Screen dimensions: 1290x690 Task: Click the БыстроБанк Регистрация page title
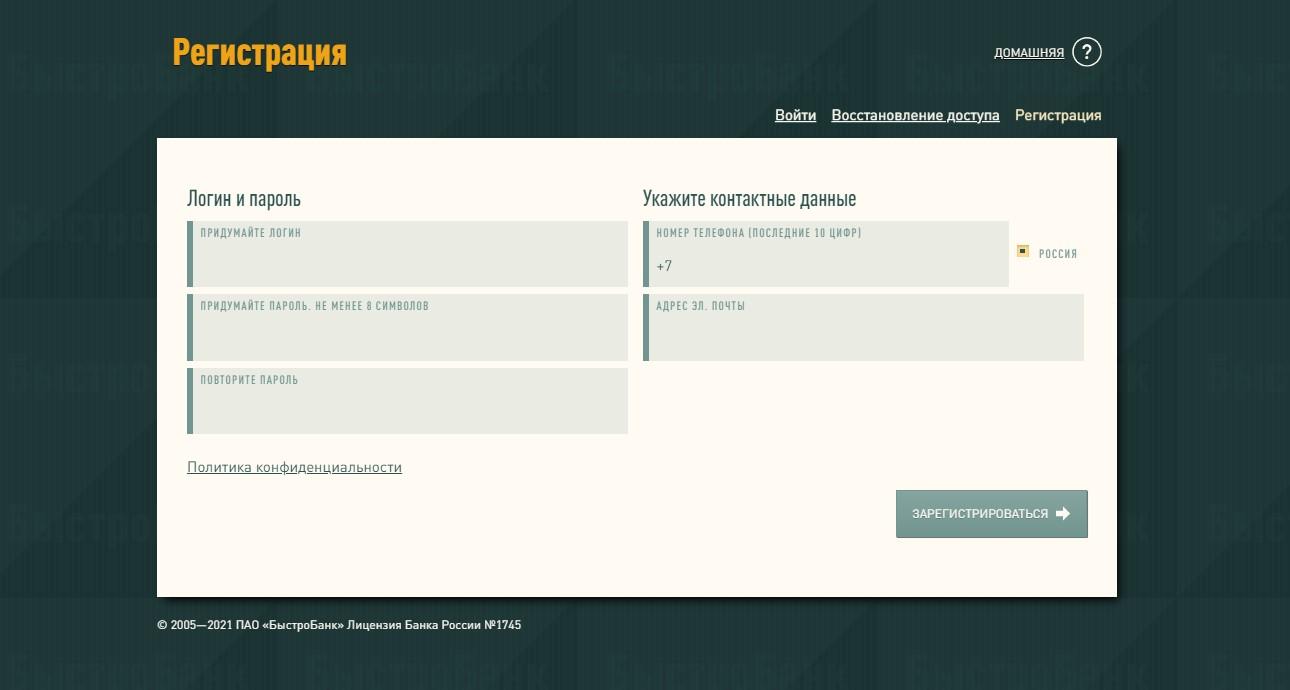[x=261, y=54]
